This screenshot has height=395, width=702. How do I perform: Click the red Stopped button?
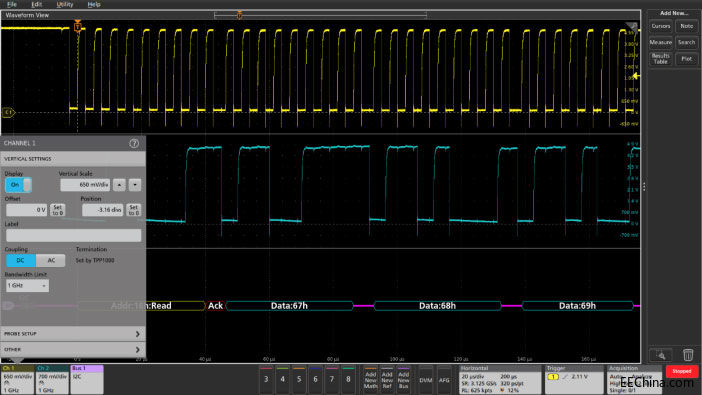pyautogui.click(x=681, y=371)
